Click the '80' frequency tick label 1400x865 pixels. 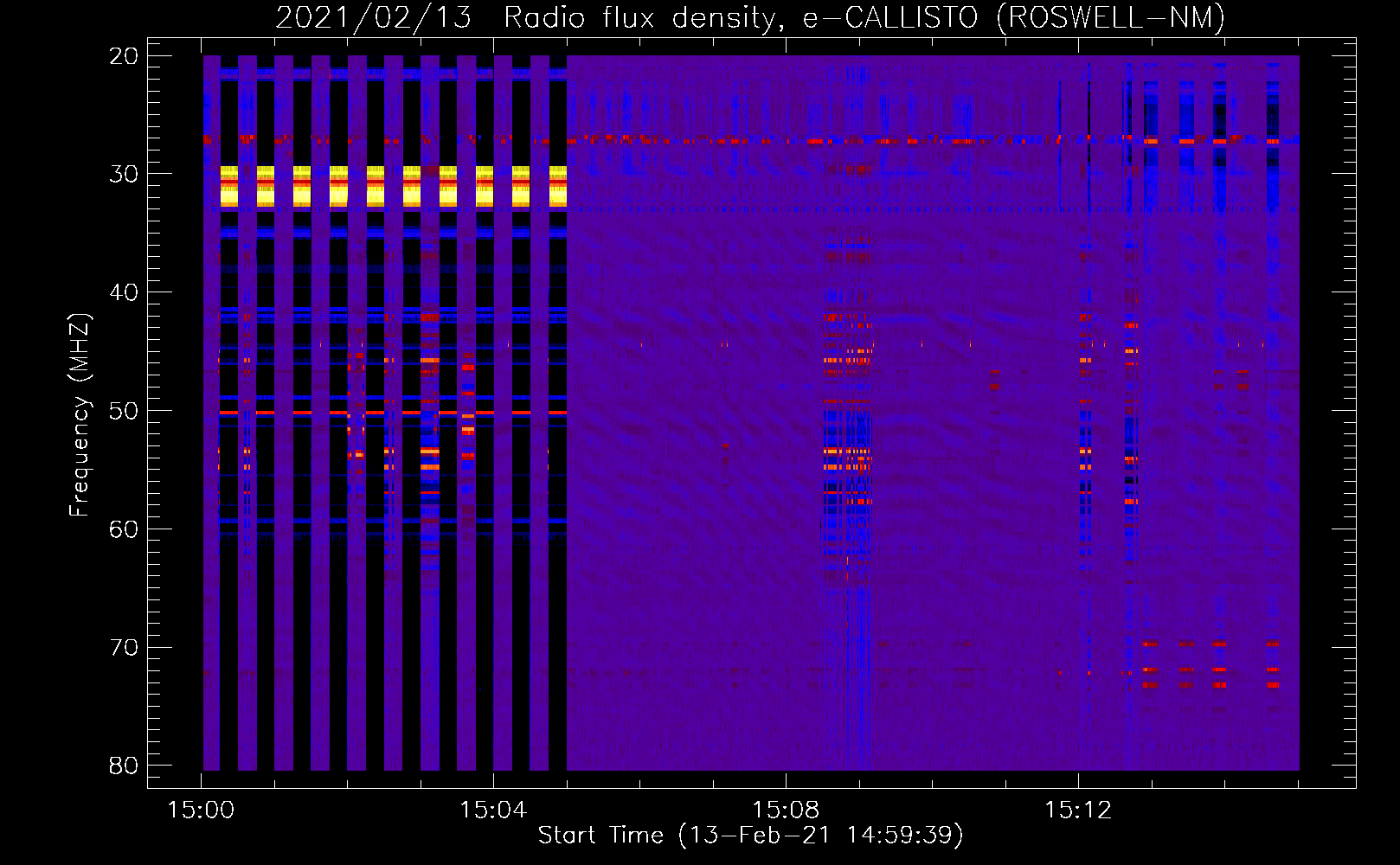pyautogui.click(x=125, y=766)
